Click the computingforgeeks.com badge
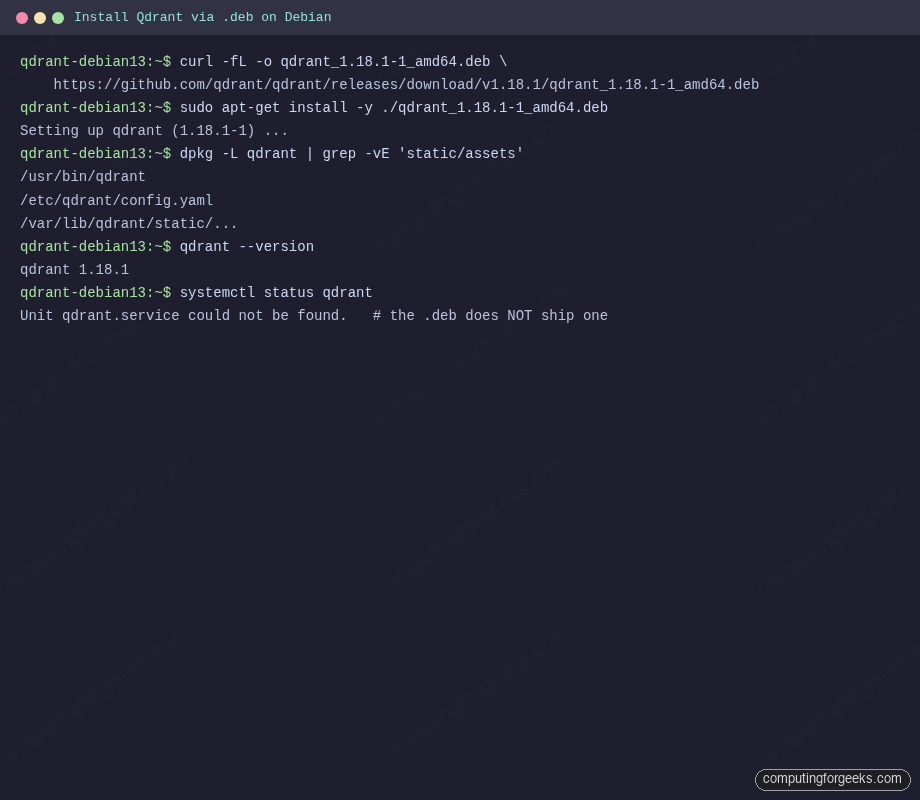The image size is (920, 800). coord(833,779)
